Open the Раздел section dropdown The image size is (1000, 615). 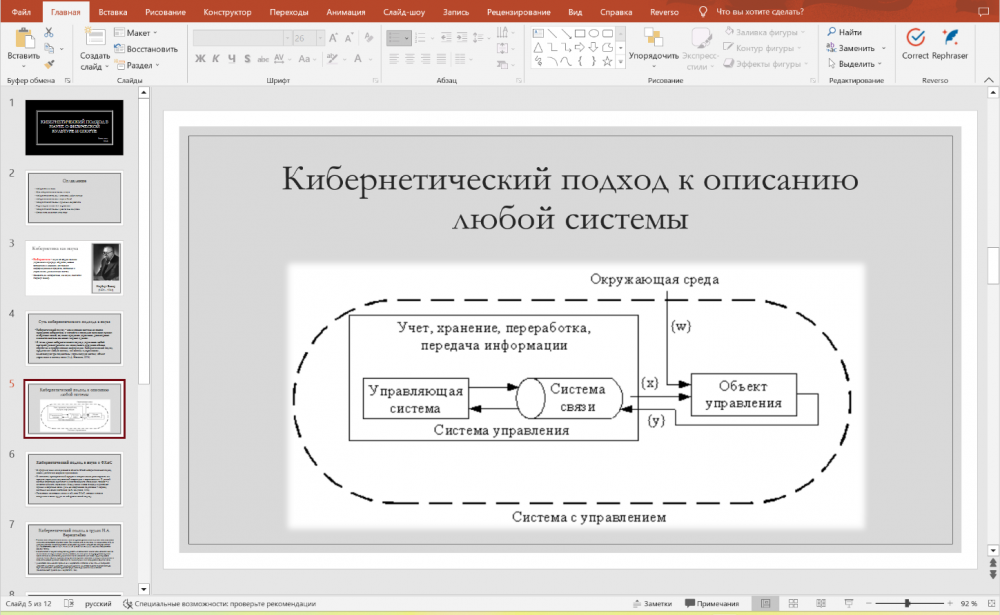[140, 65]
